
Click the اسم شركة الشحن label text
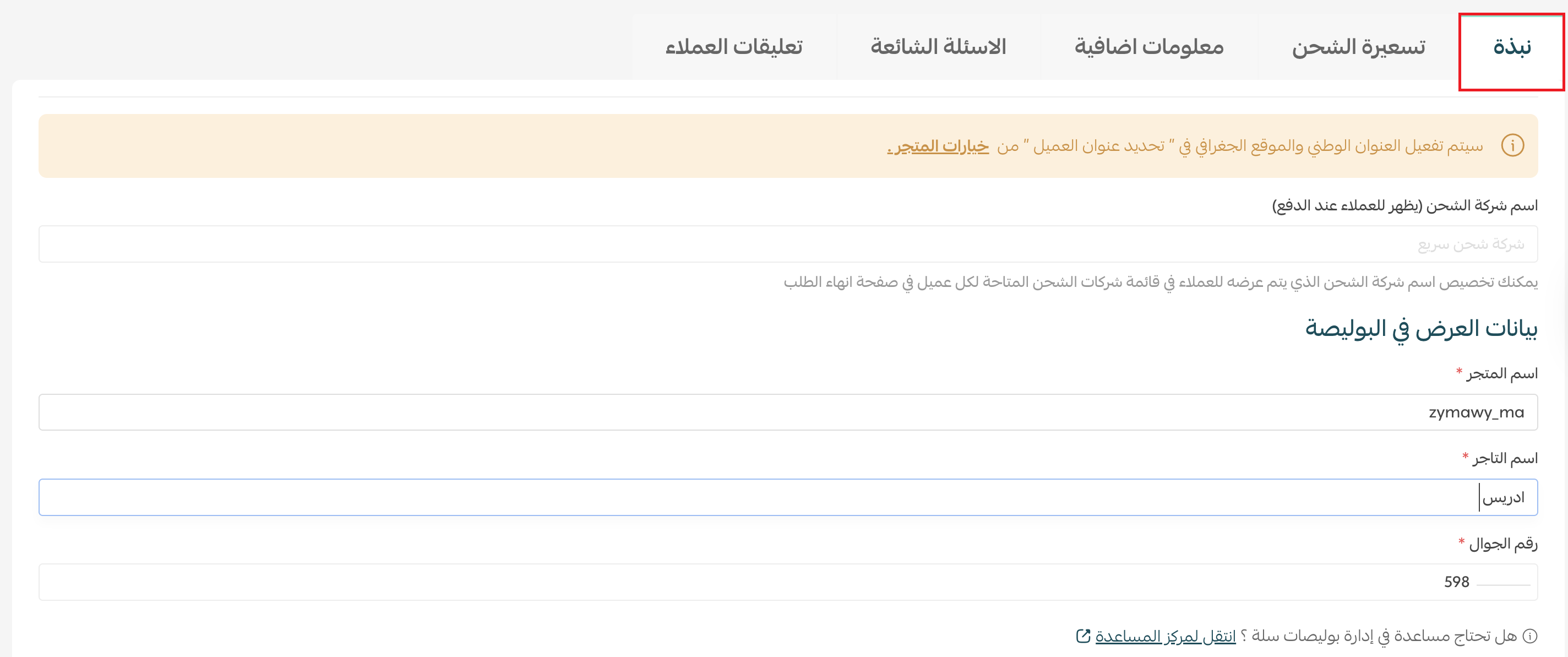[x=1405, y=206]
